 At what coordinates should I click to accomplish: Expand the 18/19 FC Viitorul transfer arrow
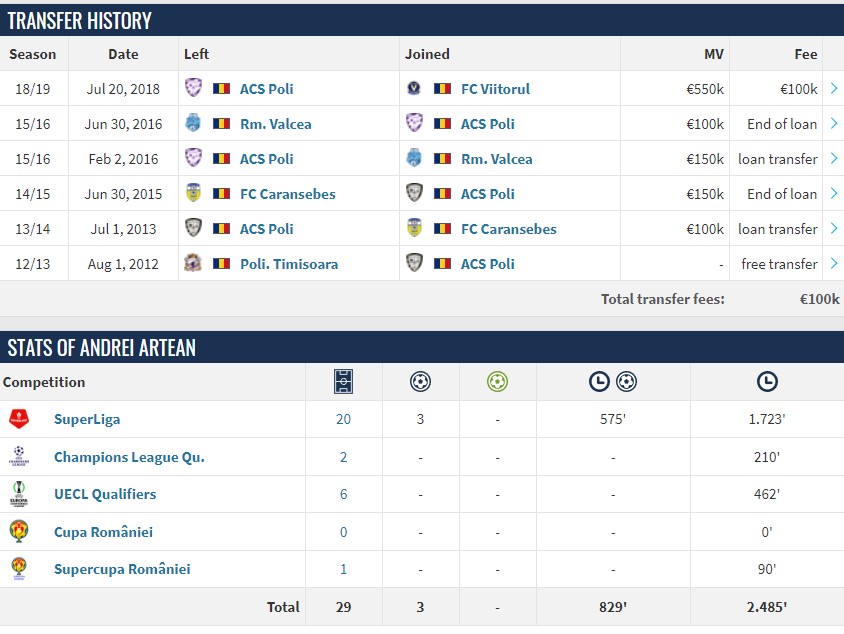(833, 89)
